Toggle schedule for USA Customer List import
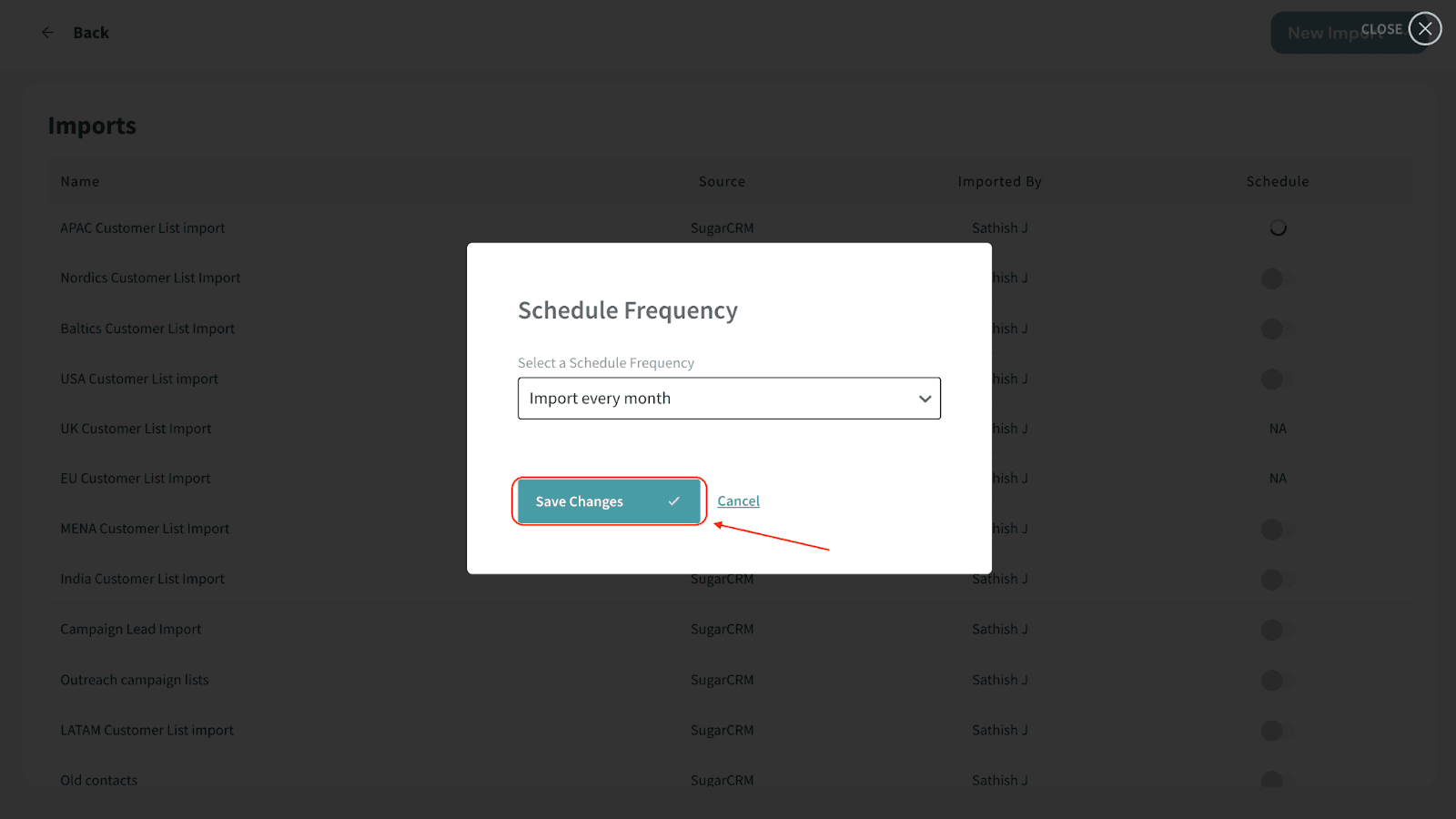Viewport: 1456px width, 819px height. (x=1276, y=379)
